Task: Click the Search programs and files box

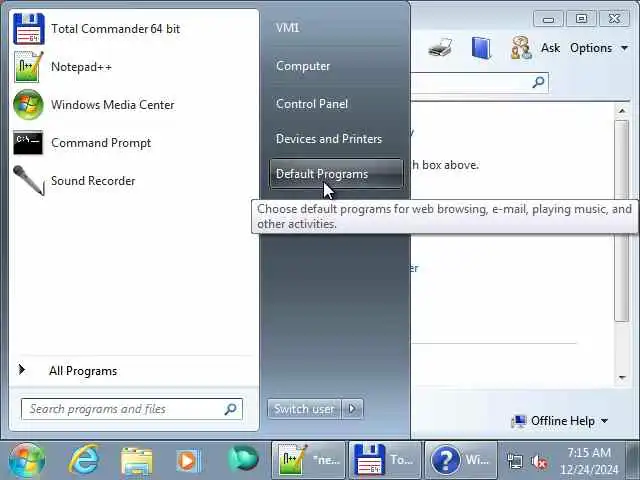Action: 131,409
